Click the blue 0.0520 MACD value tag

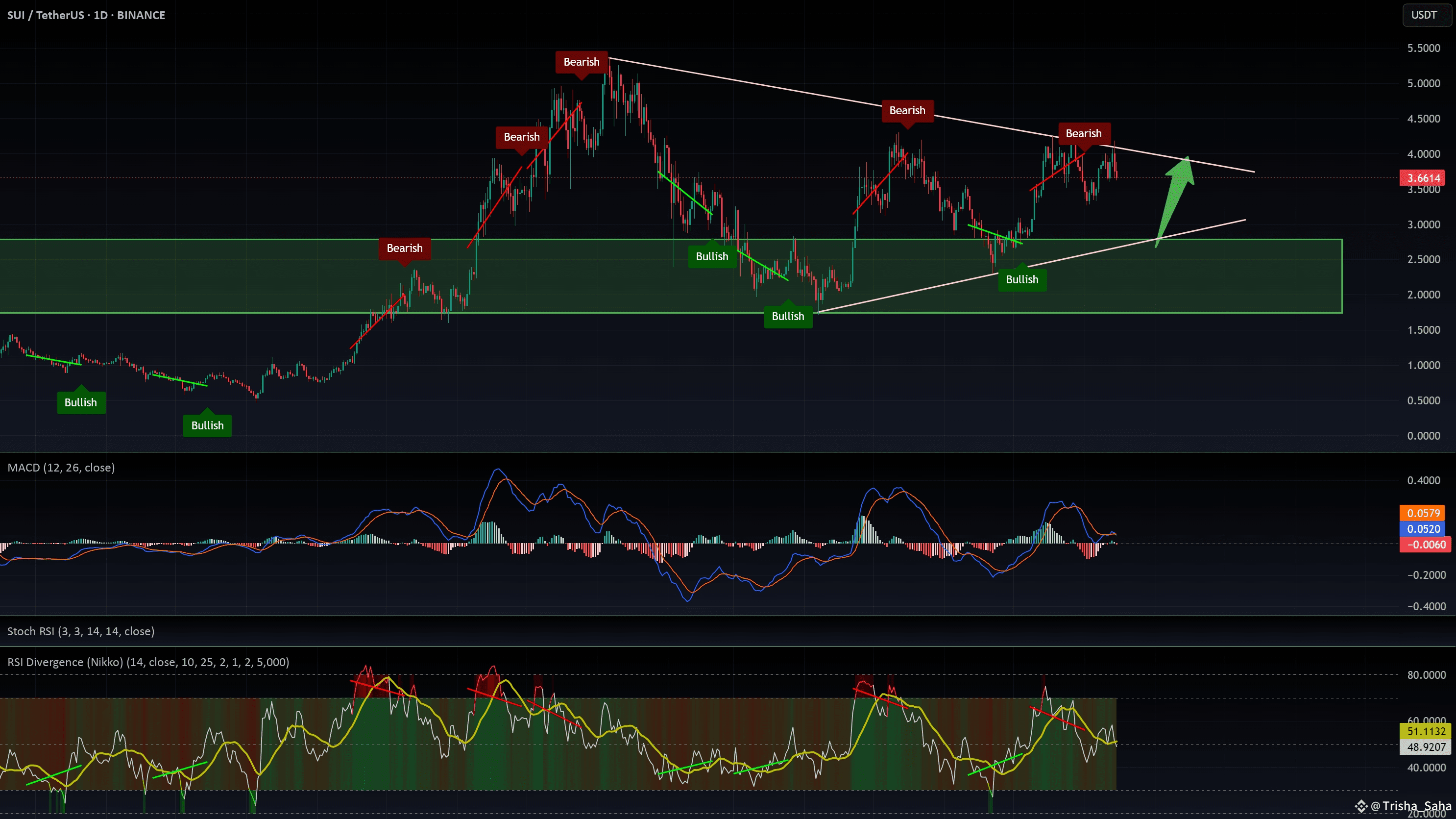1423,529
